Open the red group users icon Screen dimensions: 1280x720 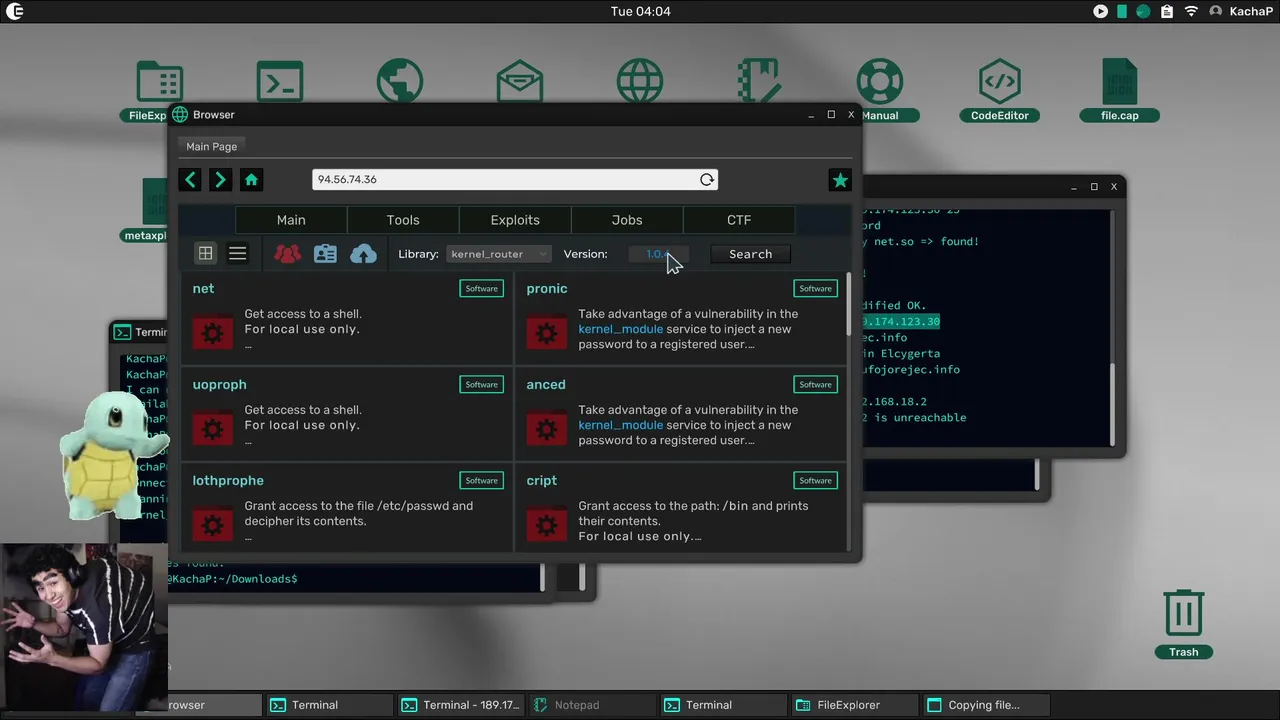[x=288, y=254]
